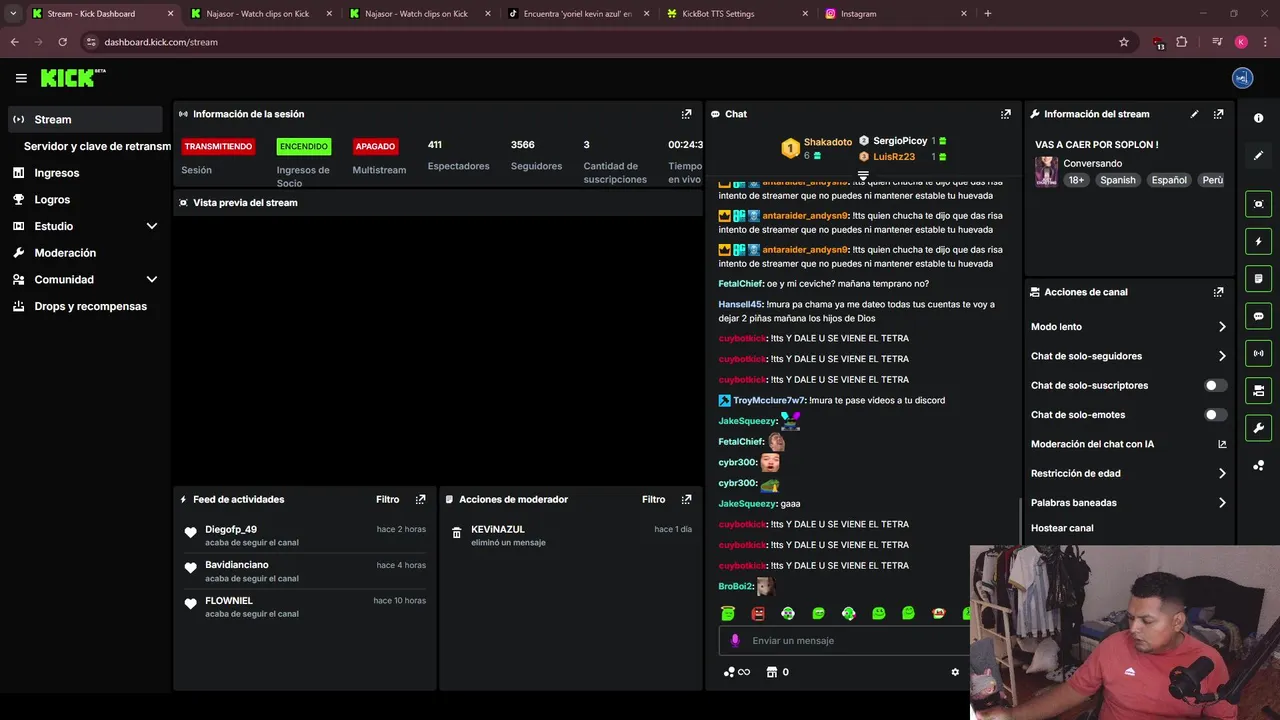The width and height of the screenshot is (1280, 720).
Task: Toggle Chat de solo-suscriptores switch
Action: pos(1216,385)
